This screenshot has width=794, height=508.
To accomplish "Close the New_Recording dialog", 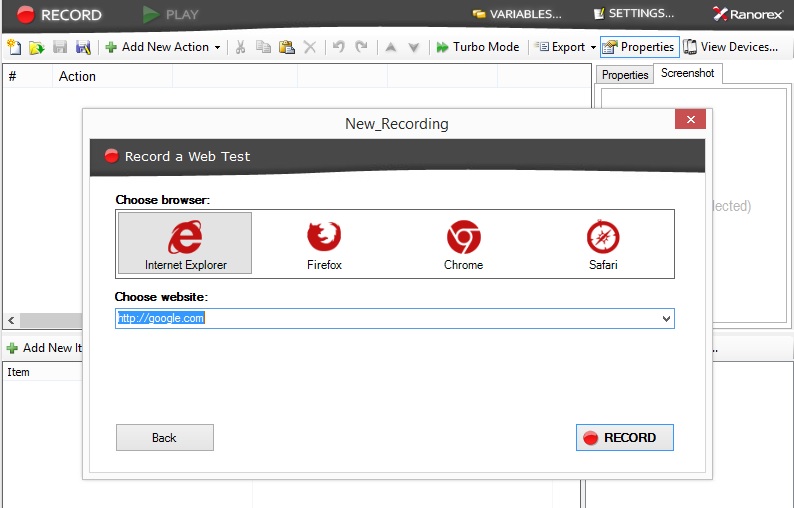I will point(690,120).
